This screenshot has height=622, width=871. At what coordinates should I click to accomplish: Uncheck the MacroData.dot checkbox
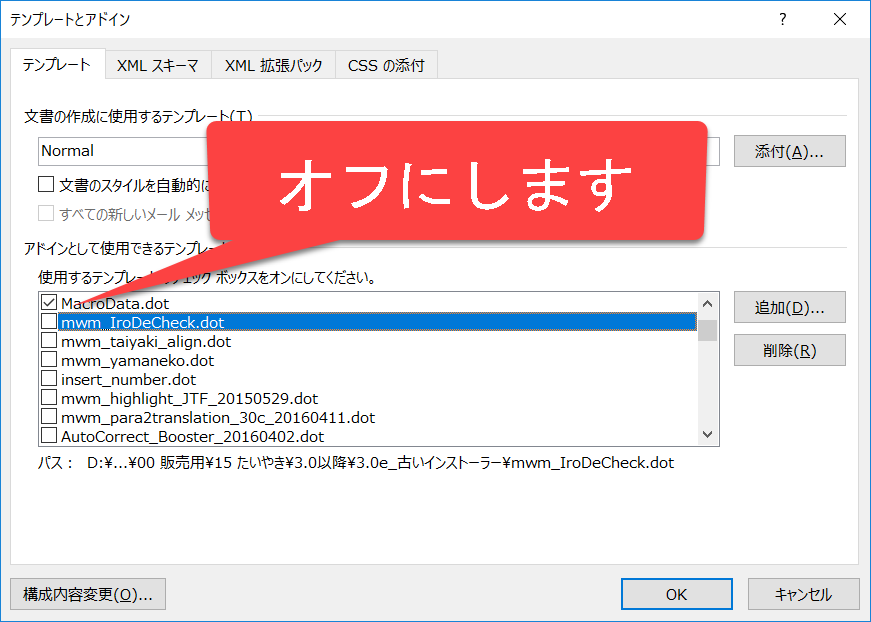tap(48, 302)
